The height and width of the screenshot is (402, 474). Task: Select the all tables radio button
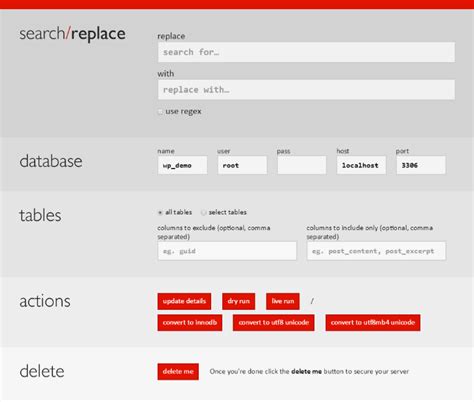pyautogui.click(x=160, y=213)
